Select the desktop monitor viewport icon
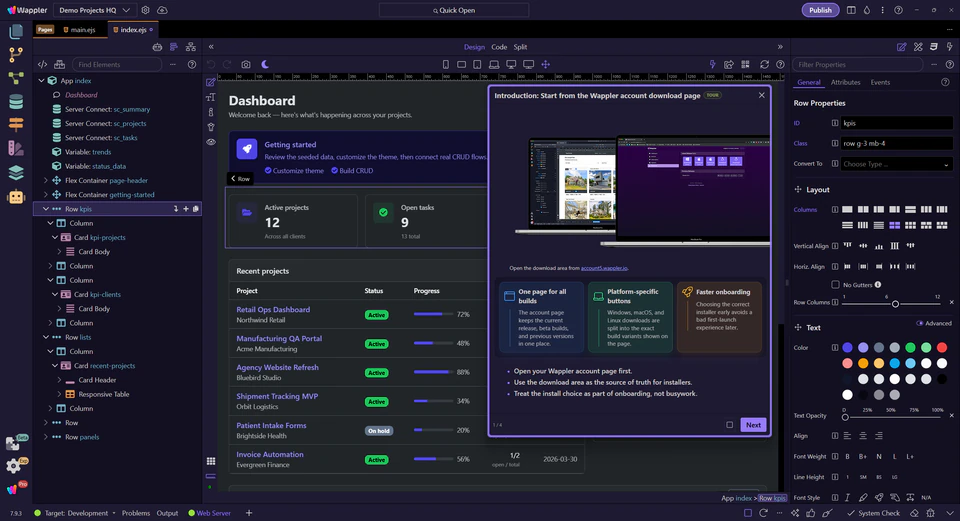This screenshot has height=521, width=960. coord(511,64)
